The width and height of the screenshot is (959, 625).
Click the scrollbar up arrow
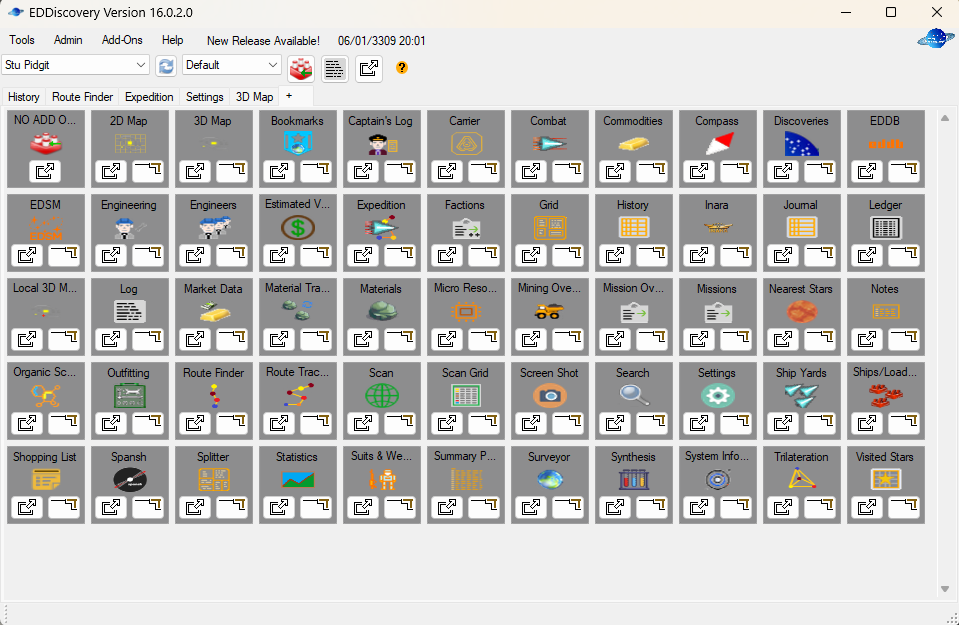pos(944,118)
